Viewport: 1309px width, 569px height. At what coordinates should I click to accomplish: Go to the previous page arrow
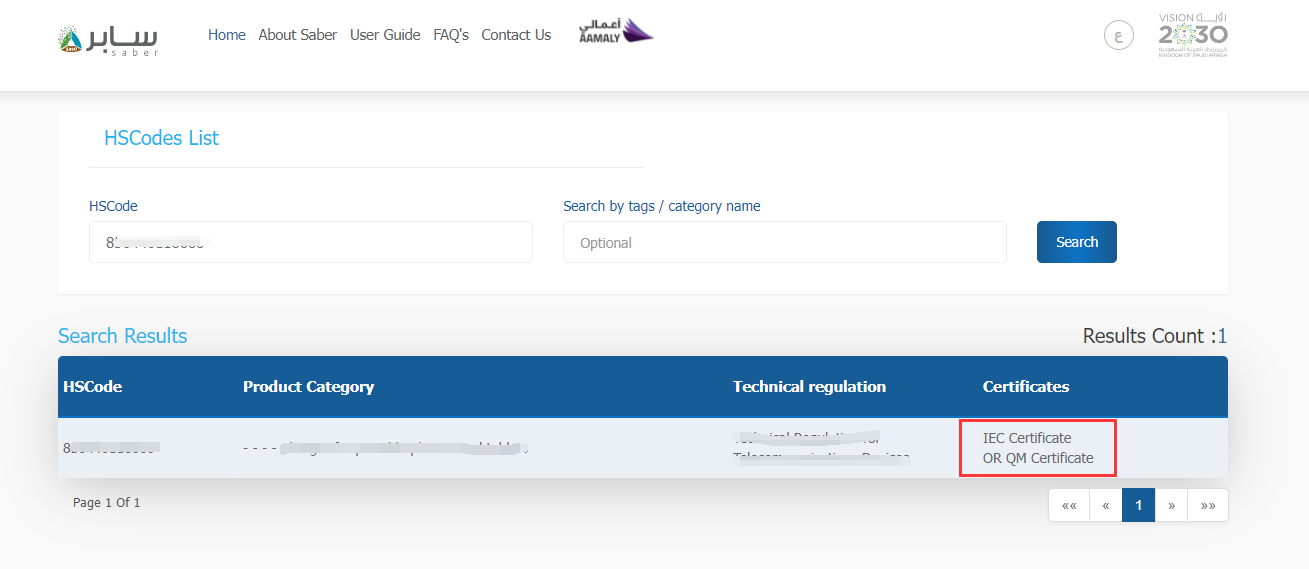pos(1106,505)
